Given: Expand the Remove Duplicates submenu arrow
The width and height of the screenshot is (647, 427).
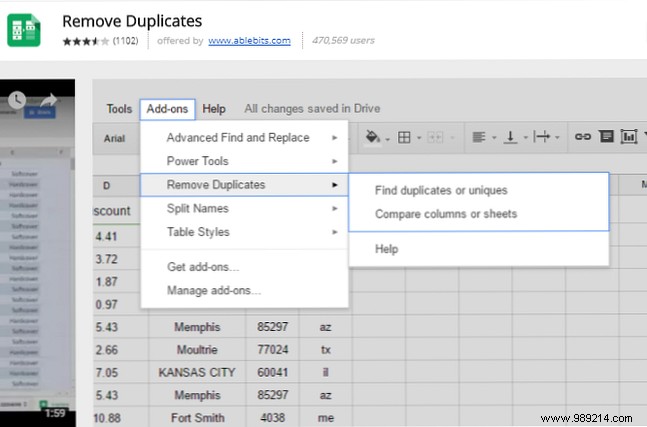Looking at the screenshot, I should pyautogui.click(x=335, y=184).
